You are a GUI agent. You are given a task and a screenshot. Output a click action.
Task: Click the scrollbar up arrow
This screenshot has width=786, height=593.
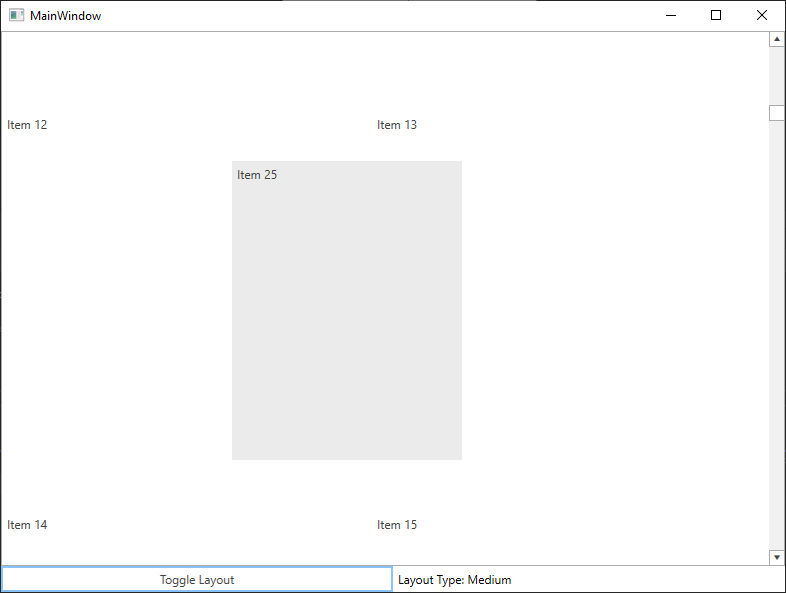tap(776, 39)
